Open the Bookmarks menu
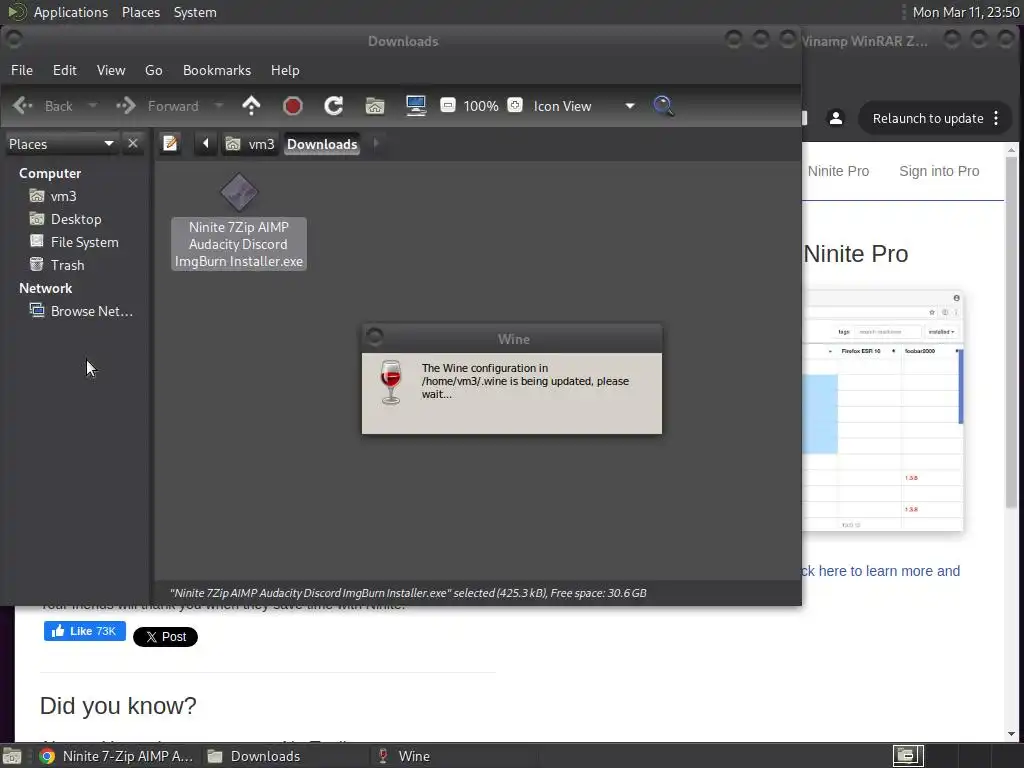The height and width of the screenshot is (768, 1024). point(217,71)
